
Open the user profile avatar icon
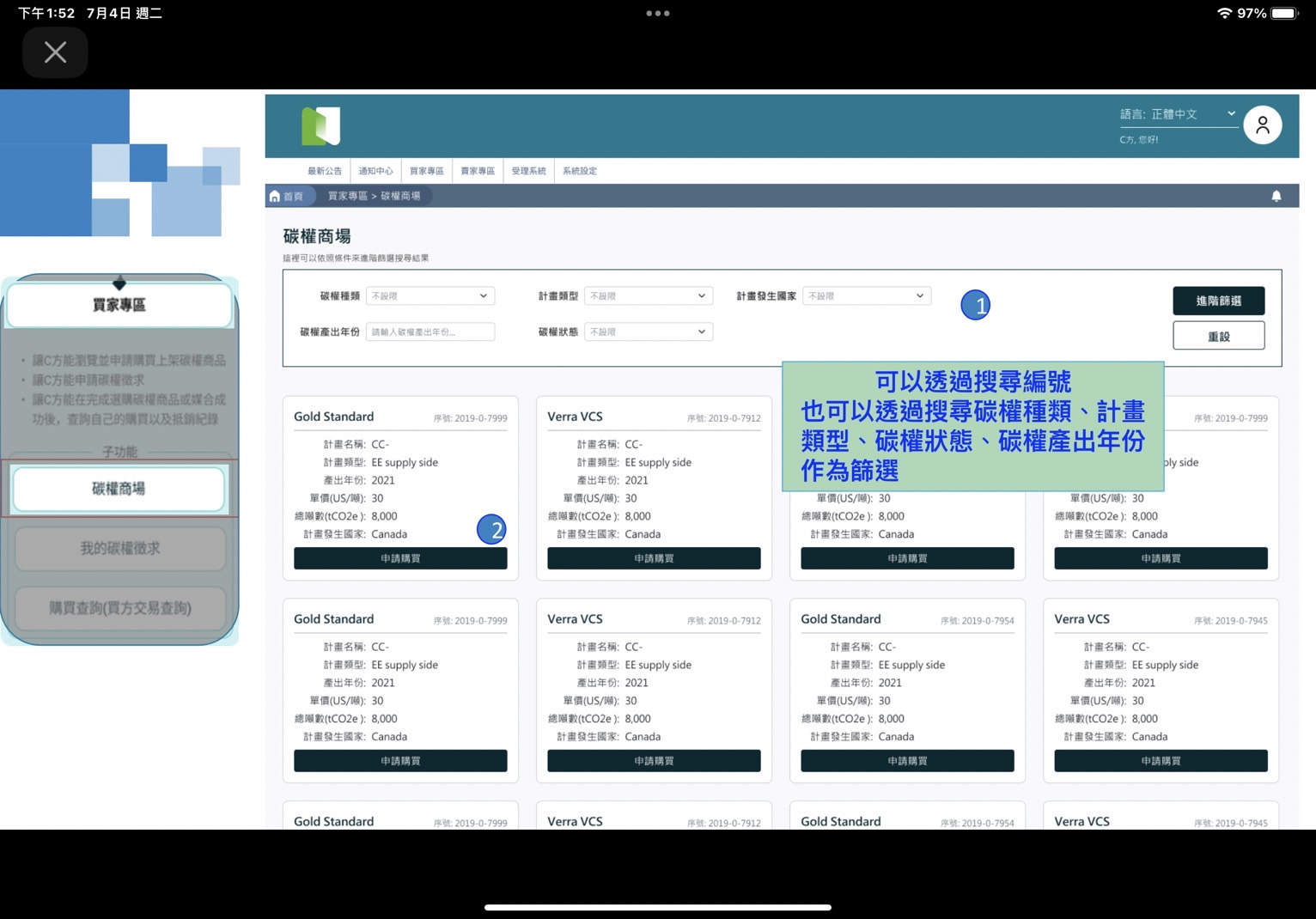(1263, 125)
